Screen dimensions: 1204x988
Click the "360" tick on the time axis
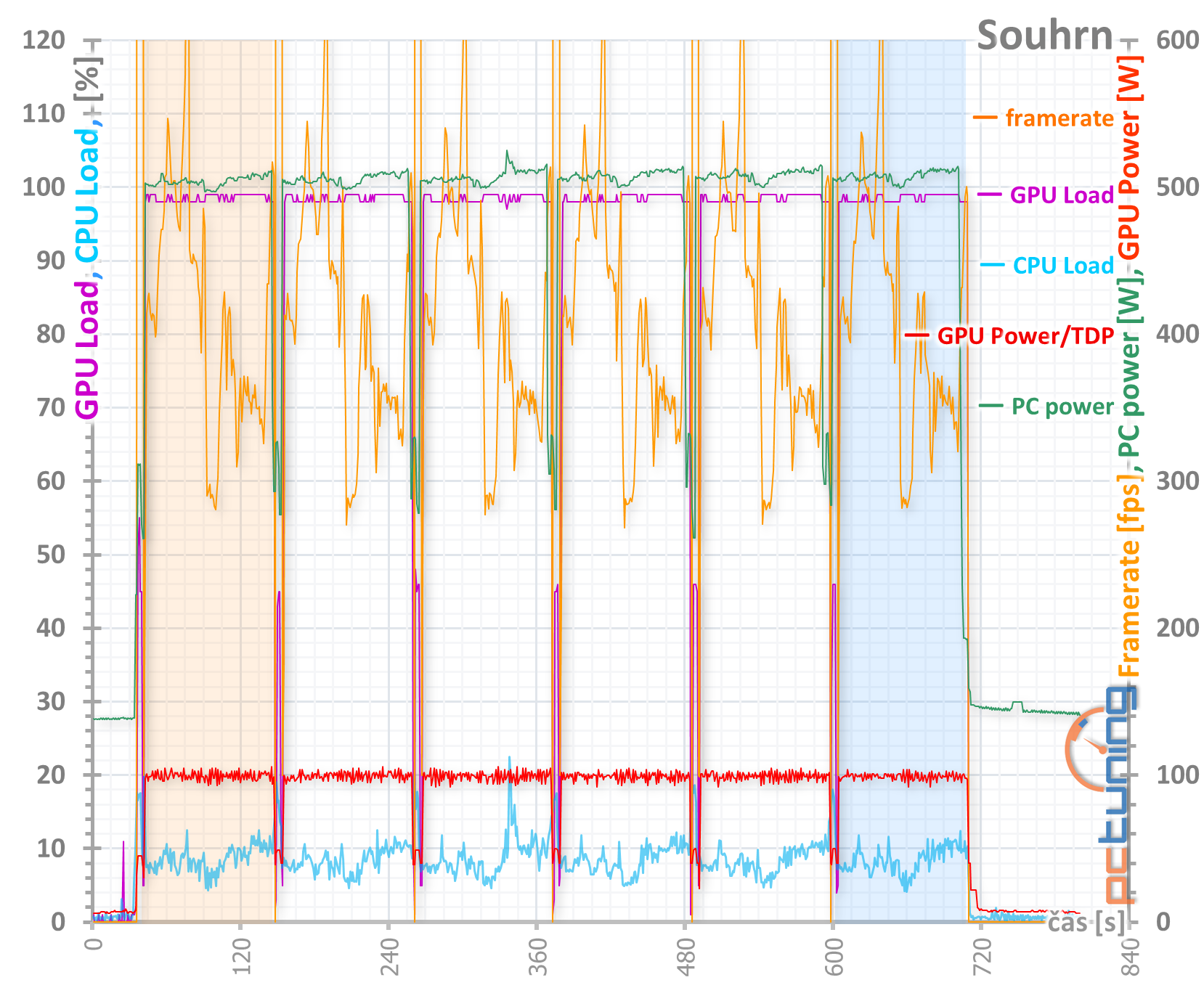pos(537,957)
